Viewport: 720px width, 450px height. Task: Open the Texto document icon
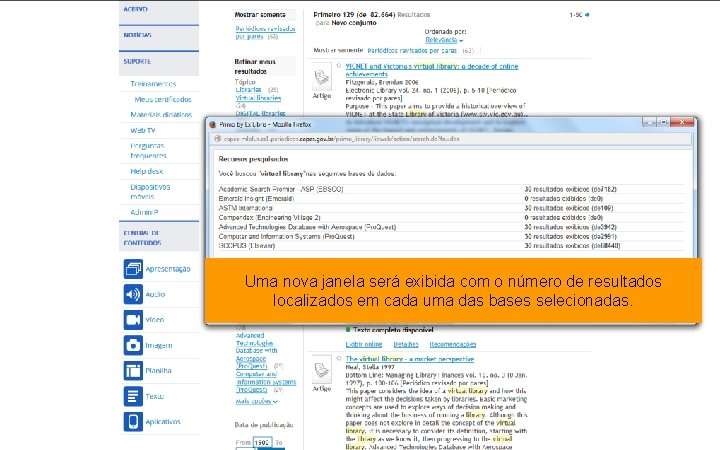[x=133, y=396]
